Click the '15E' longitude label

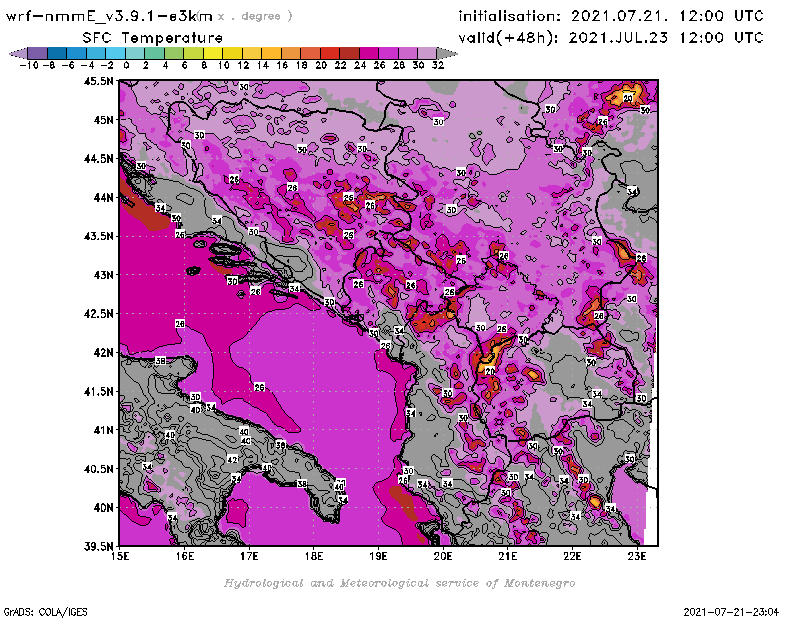pos(120,556)
